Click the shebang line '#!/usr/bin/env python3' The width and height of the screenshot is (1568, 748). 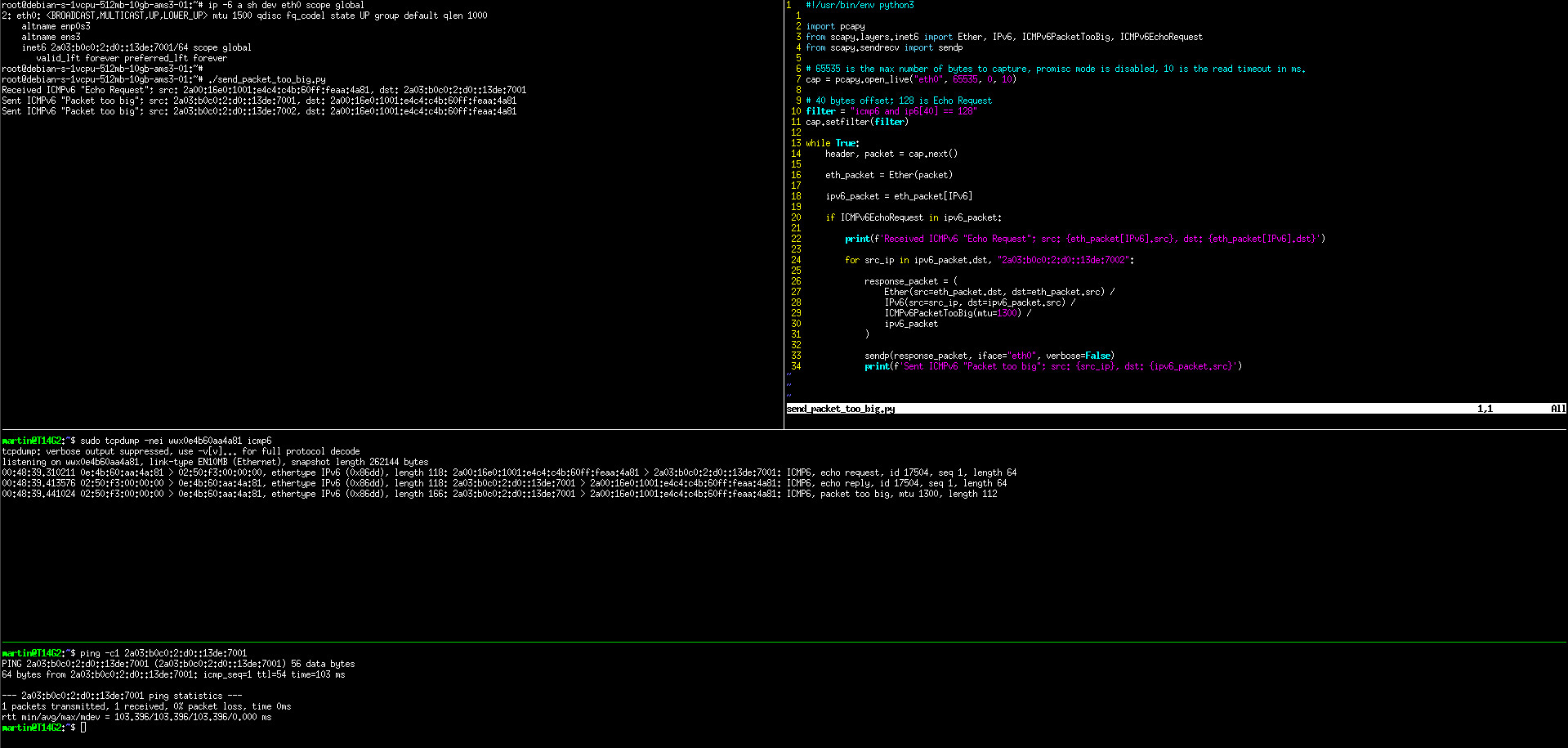click(x=860, y=6)
